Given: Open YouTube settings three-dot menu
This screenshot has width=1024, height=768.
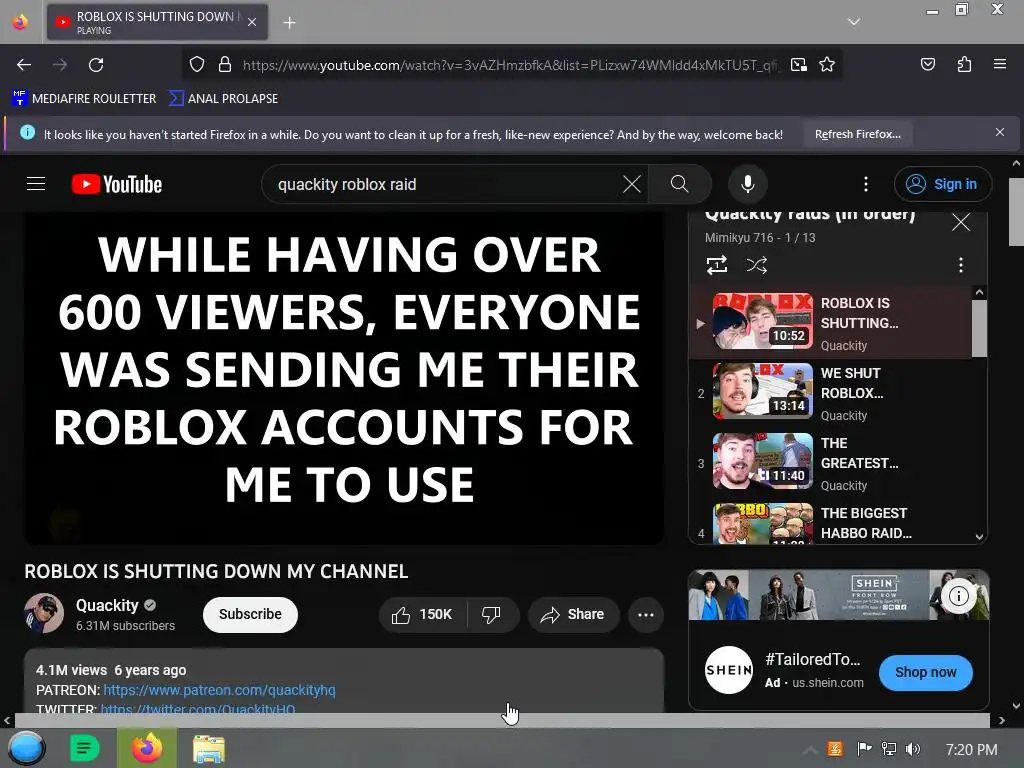Looking at the screenshot, I should [x=866, y=184].
